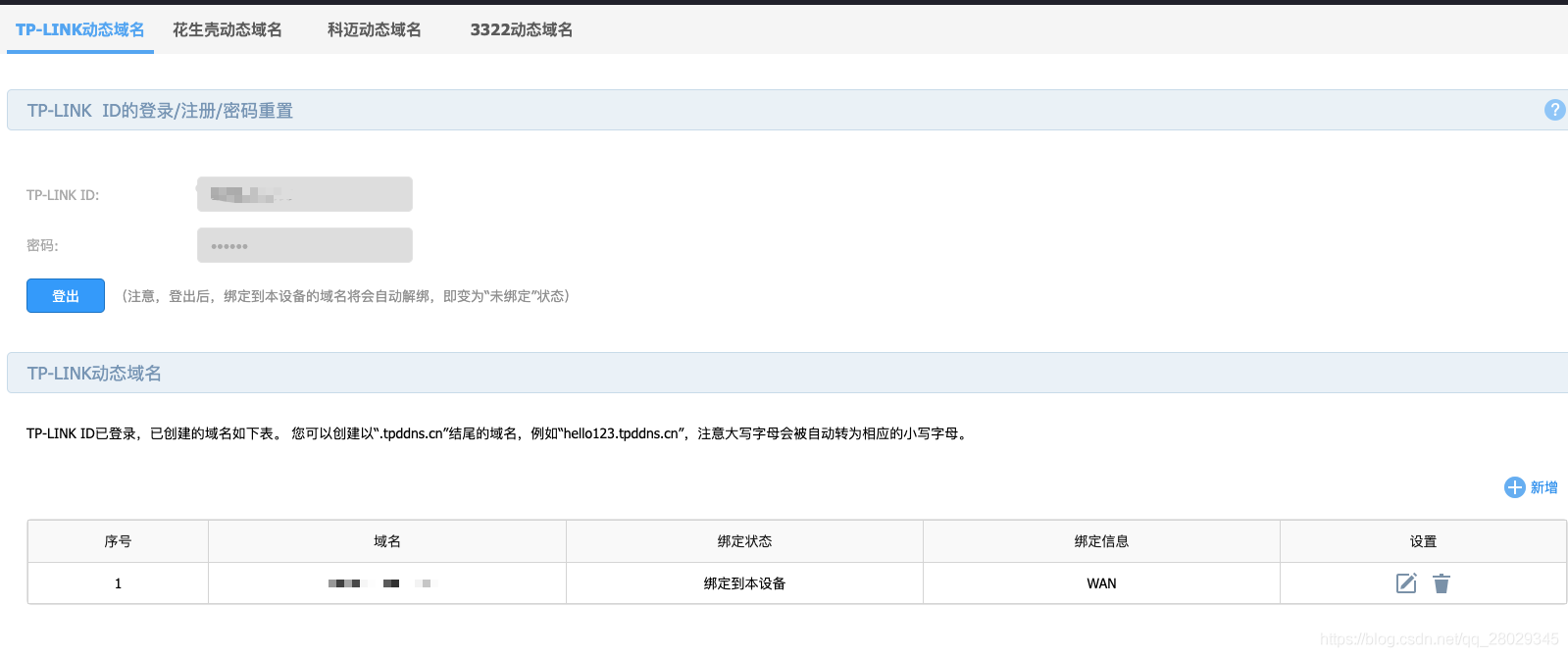Delete the domain entry with trash icon

pyautogui.click(x=1441, y=583)
